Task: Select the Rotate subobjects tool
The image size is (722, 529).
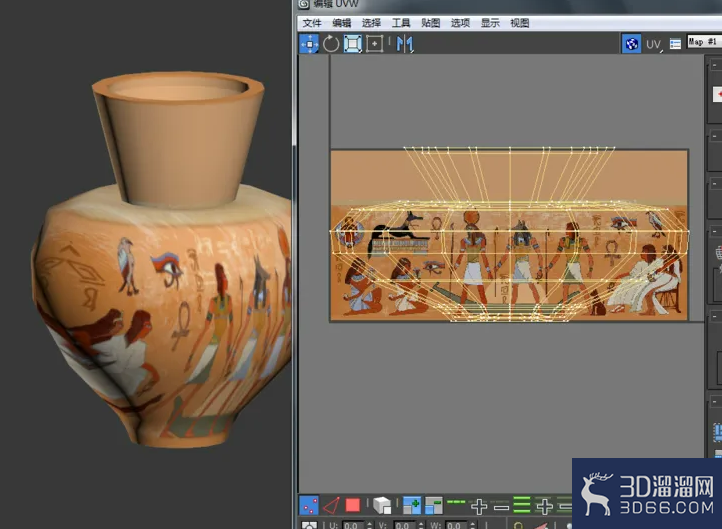Action: [x=331, y=44]
